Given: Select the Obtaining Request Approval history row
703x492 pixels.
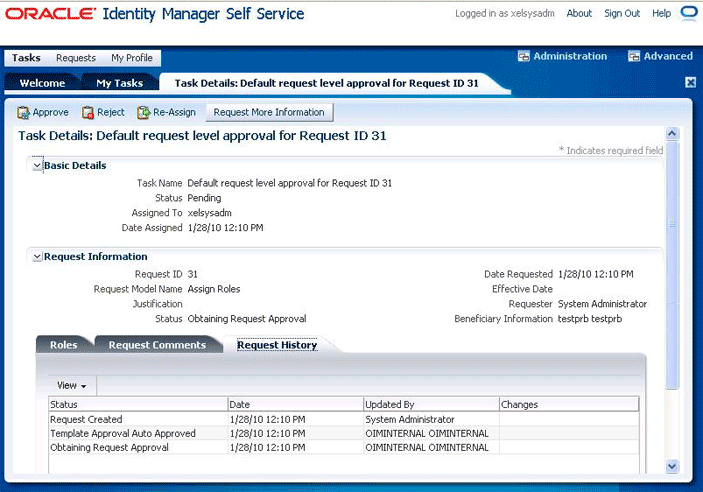Looking at the screenshot, I should [344, 448].
